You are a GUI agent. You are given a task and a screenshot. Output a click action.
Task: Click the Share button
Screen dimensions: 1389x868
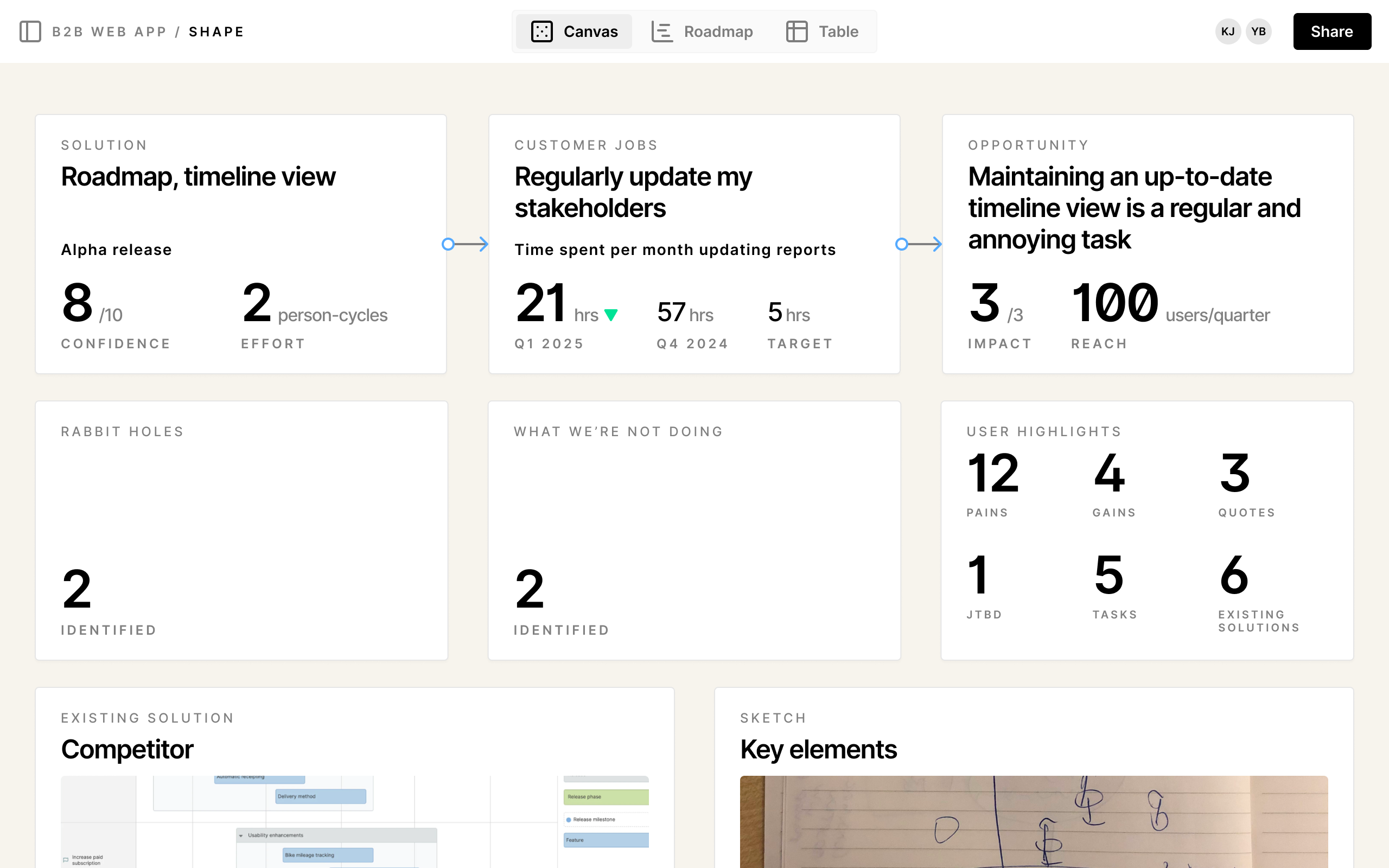1331,31
